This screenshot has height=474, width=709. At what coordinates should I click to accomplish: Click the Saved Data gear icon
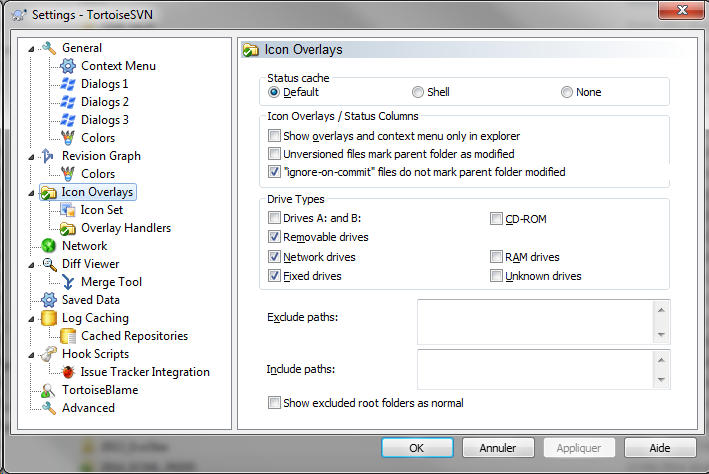point(48,300)
